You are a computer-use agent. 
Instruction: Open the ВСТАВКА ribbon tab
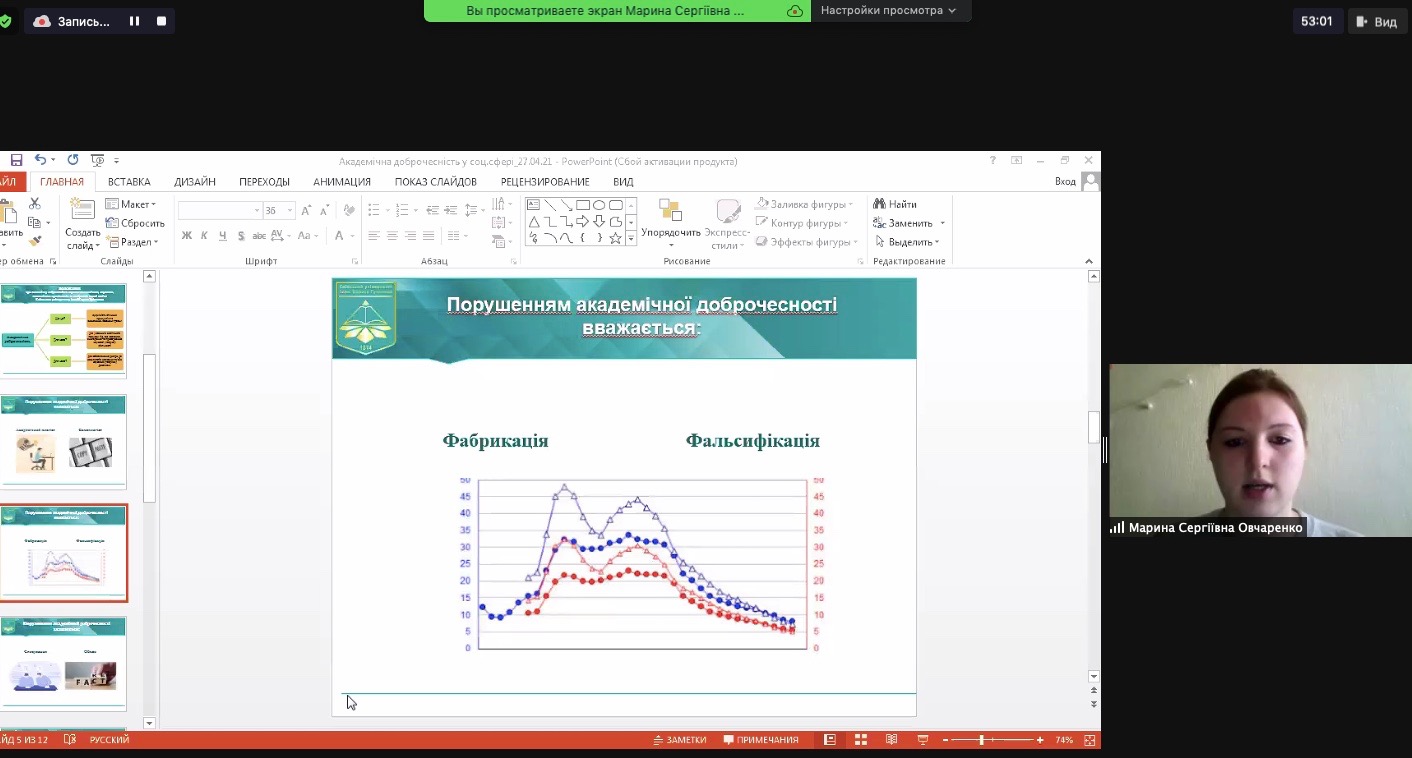(129, 182)
